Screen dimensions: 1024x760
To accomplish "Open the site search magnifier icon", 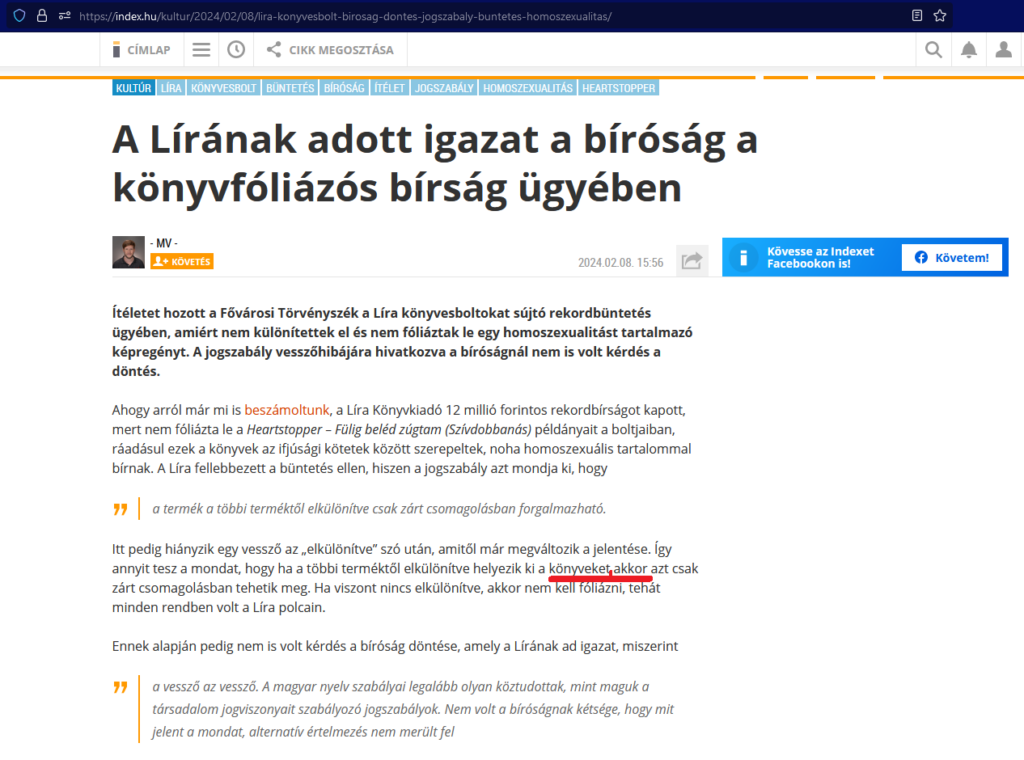I will [933, 49].
